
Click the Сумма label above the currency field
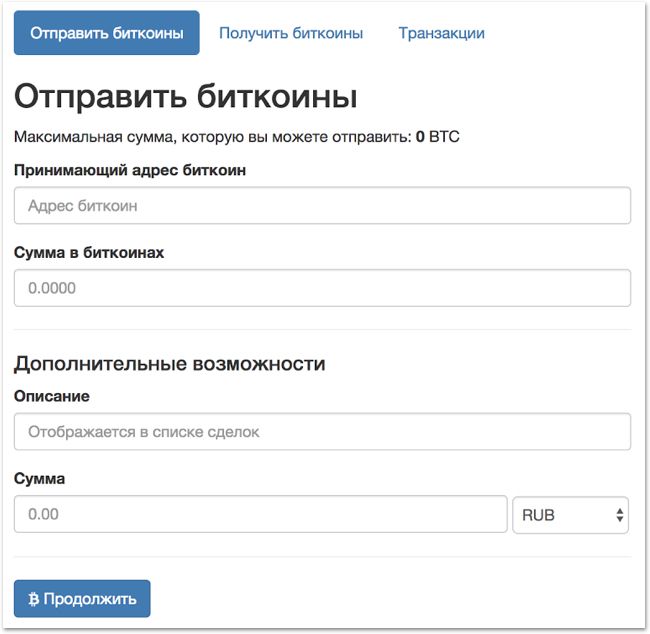(40, 479)
